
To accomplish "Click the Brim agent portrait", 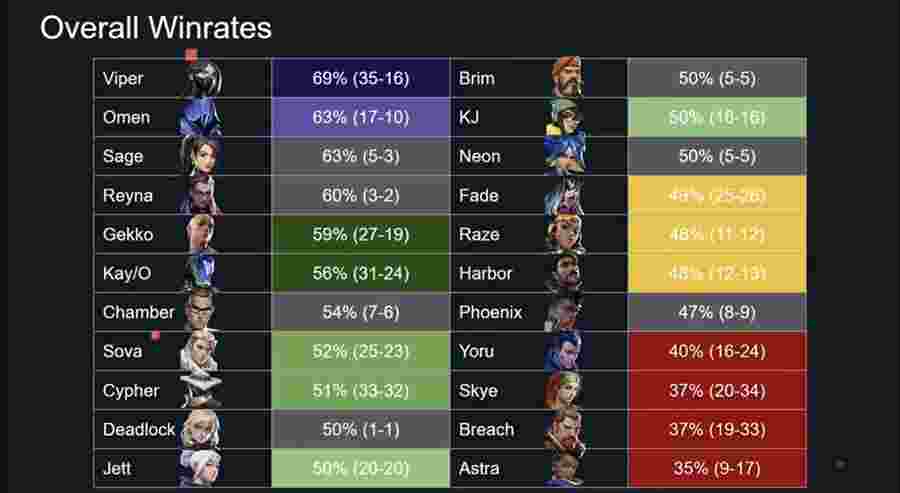I will [567, 76].
